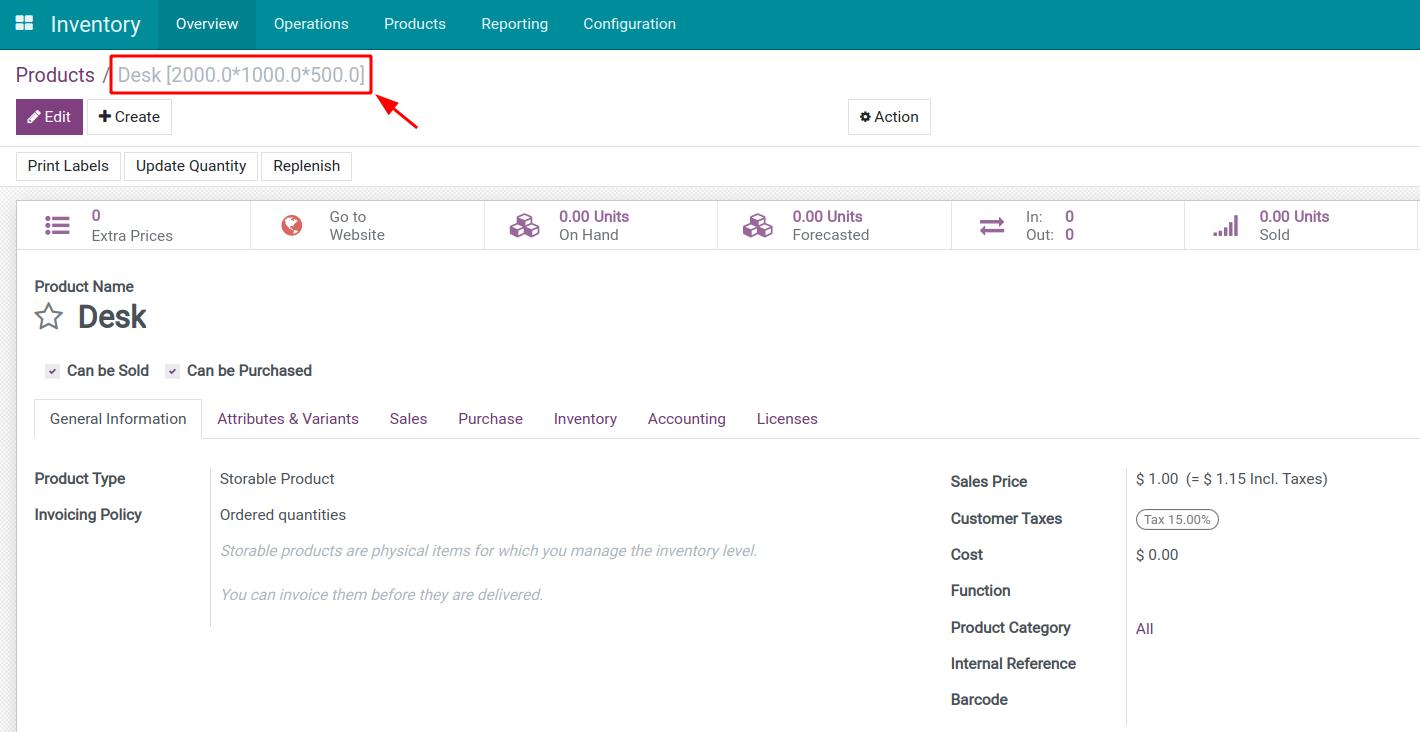Switch to Attributes & Variants tab

(x=288, y=419)
